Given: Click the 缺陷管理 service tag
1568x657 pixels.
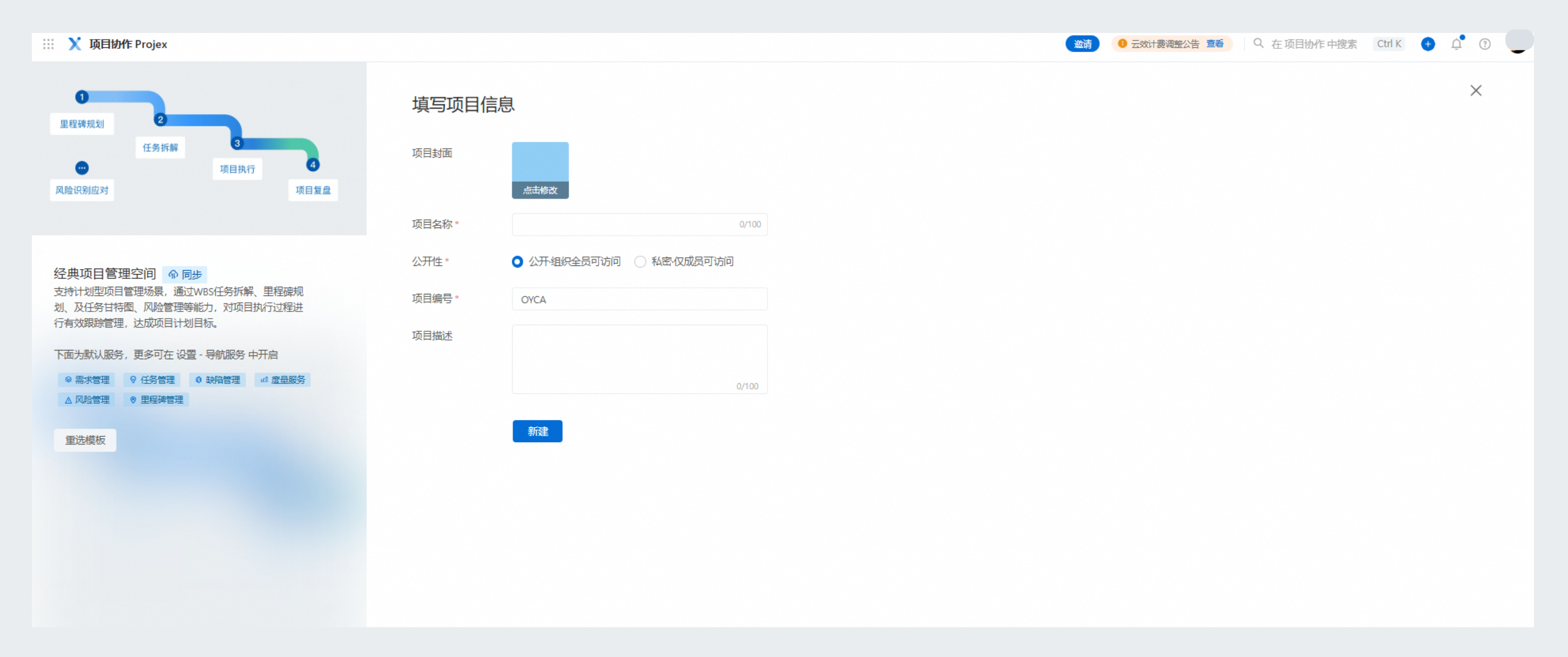Looking at the screenshot, I should click(x=217, y=380).
